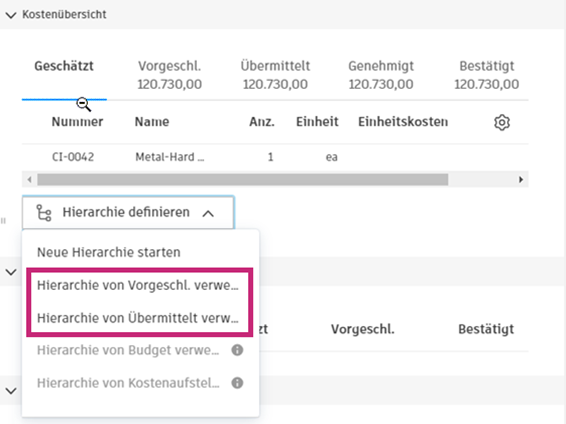
Task: Click the lower Vorgeschl. column header
Action: pyautogui.click(x=363, y=329)
